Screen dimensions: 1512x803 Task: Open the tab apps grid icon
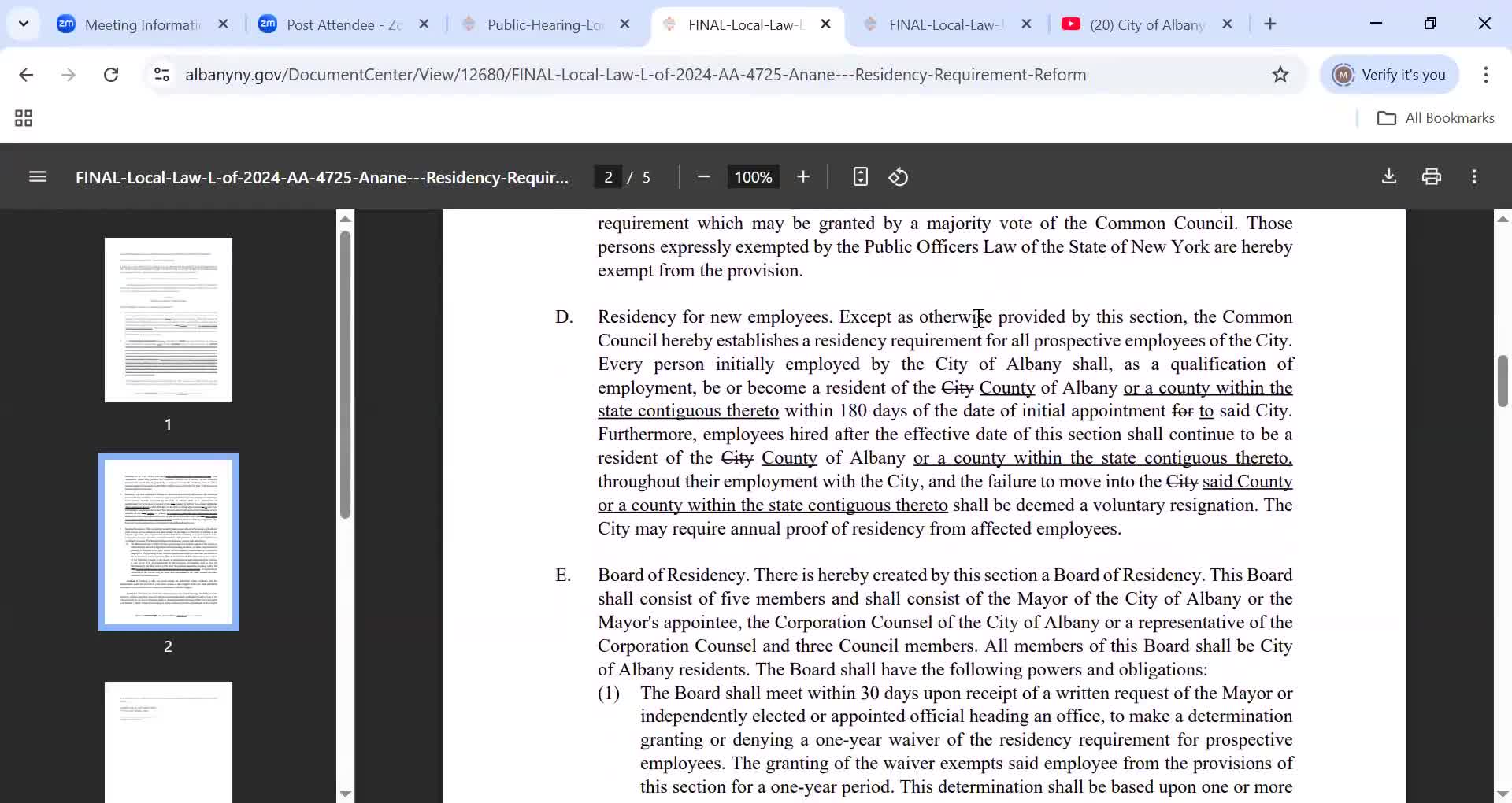click(24, 118)
